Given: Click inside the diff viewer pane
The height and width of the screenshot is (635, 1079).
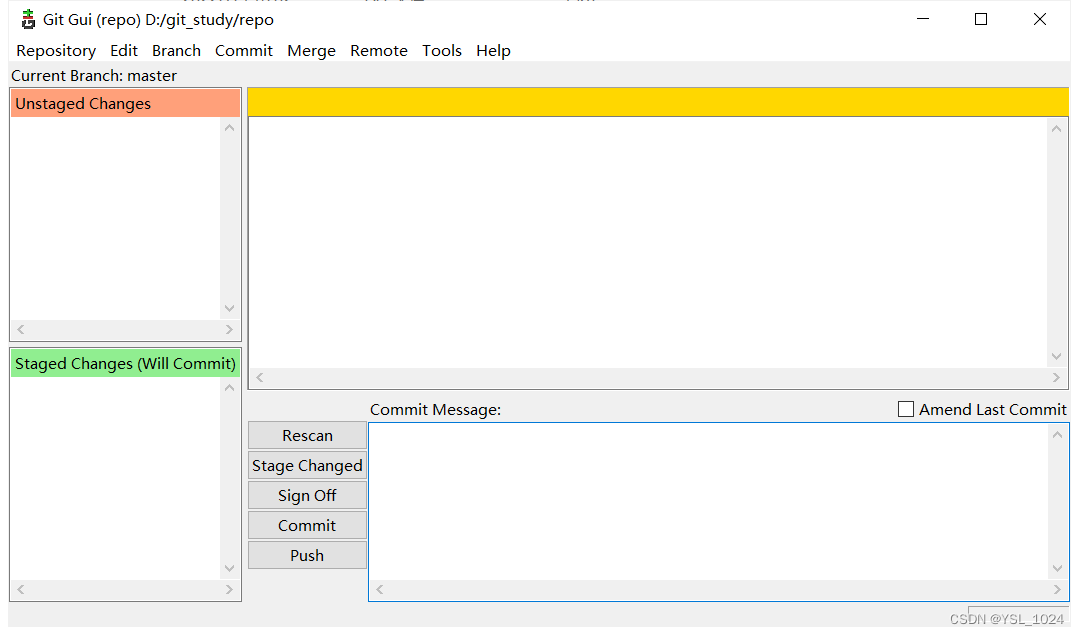Looking at the screenshot, I should (647, 242).
